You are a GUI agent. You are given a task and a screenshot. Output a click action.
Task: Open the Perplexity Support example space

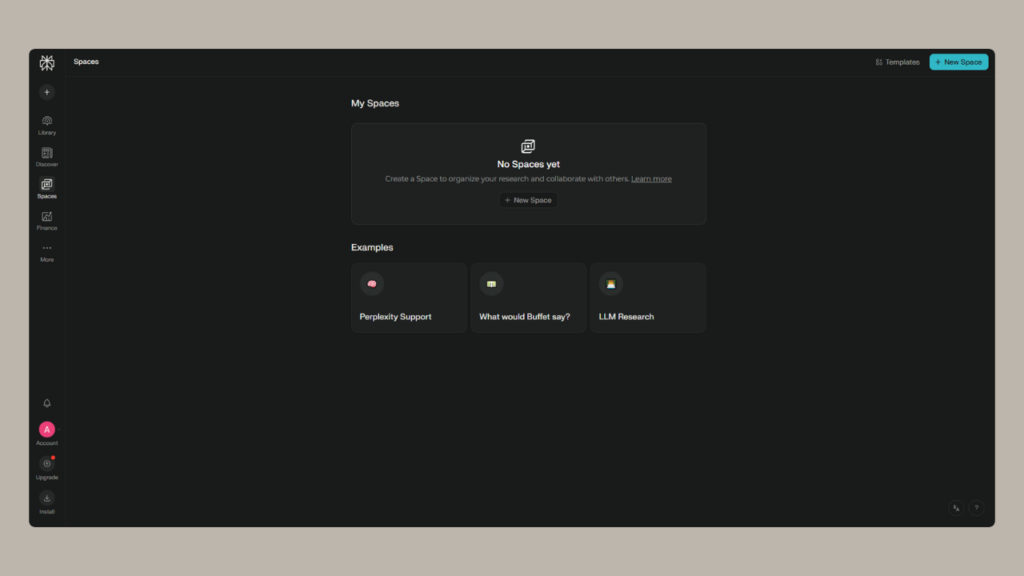(x=408, y=297)
